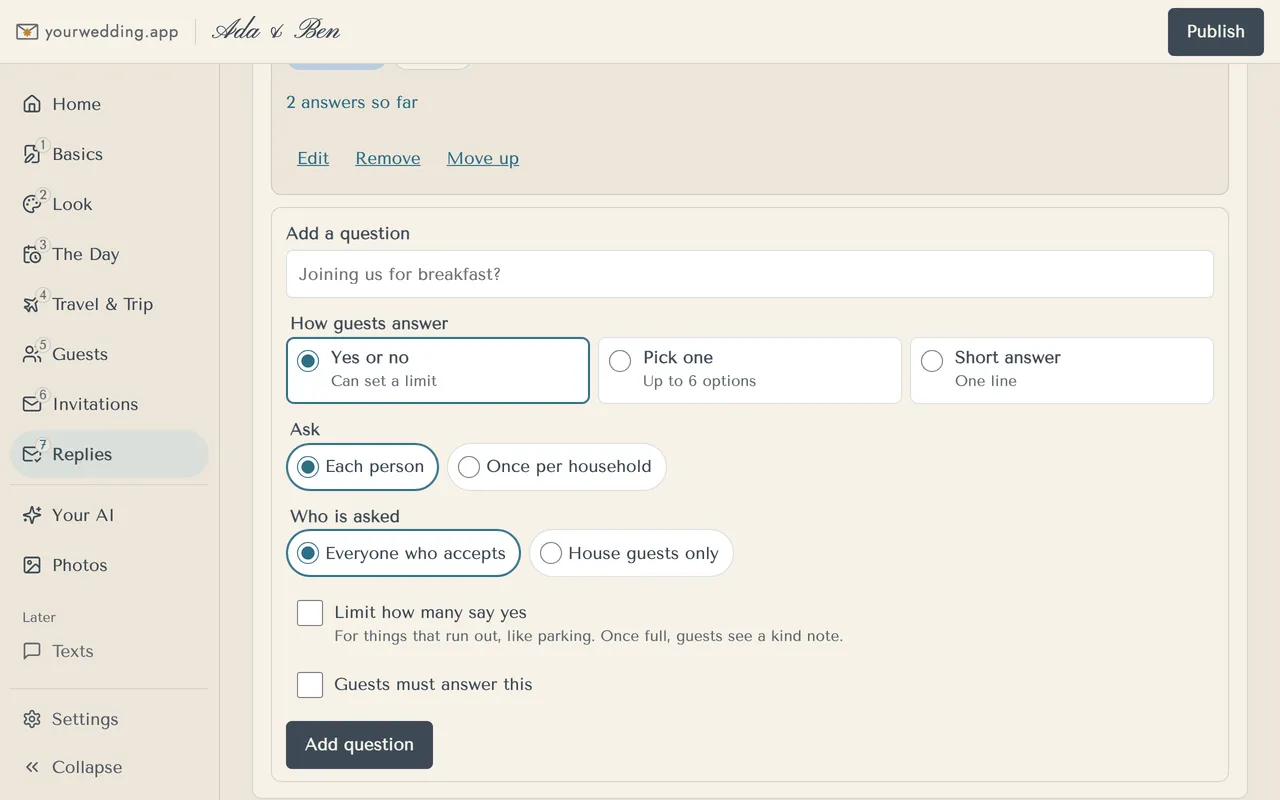1280x800 pixels.
Task: Click the 2 answers so far link
Action: 352,102
